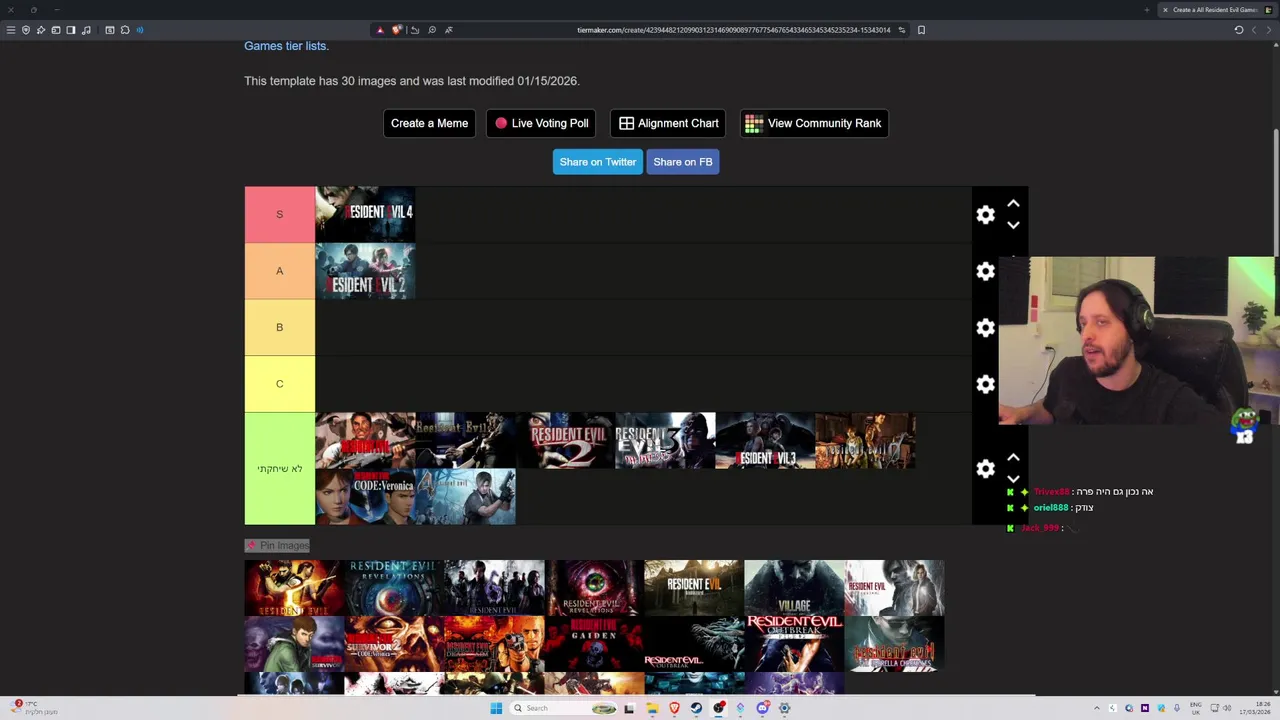Open Brave Rewards triangle icon
Screen dimensions: 1280x720
point(380,30)
